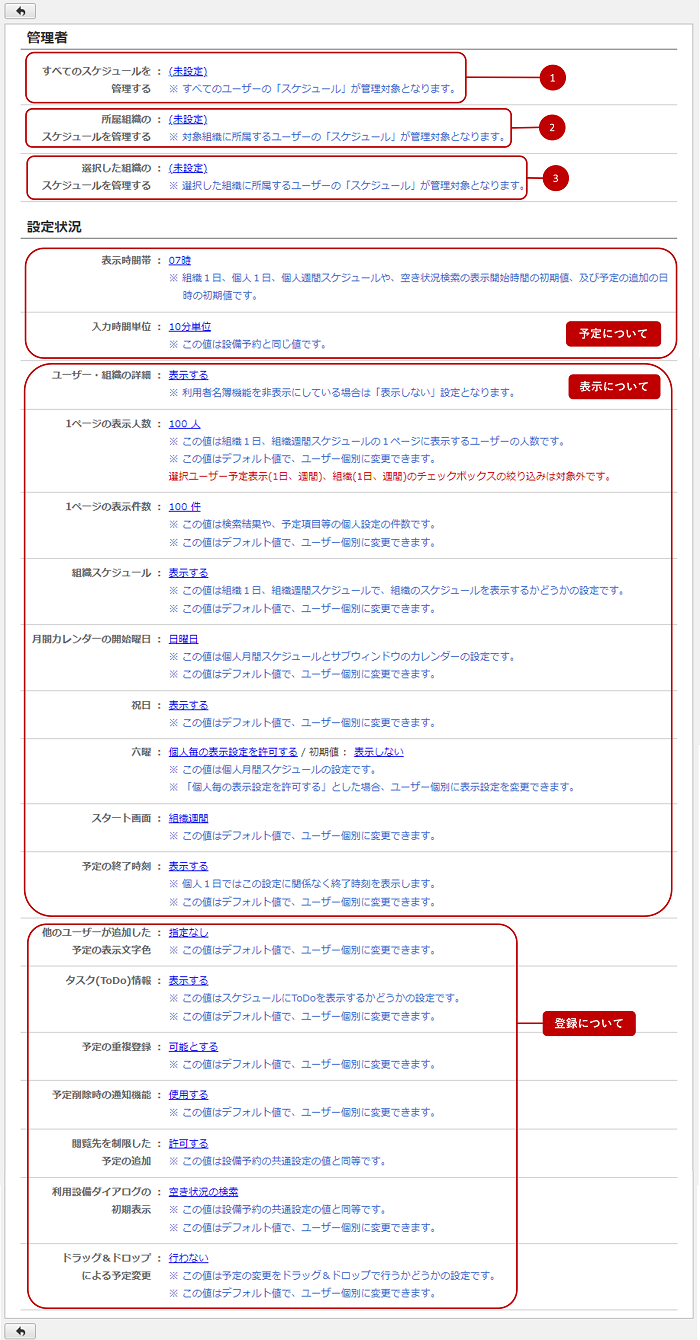Click the red note about 選択ユーザー予定表示

(390, 476)
